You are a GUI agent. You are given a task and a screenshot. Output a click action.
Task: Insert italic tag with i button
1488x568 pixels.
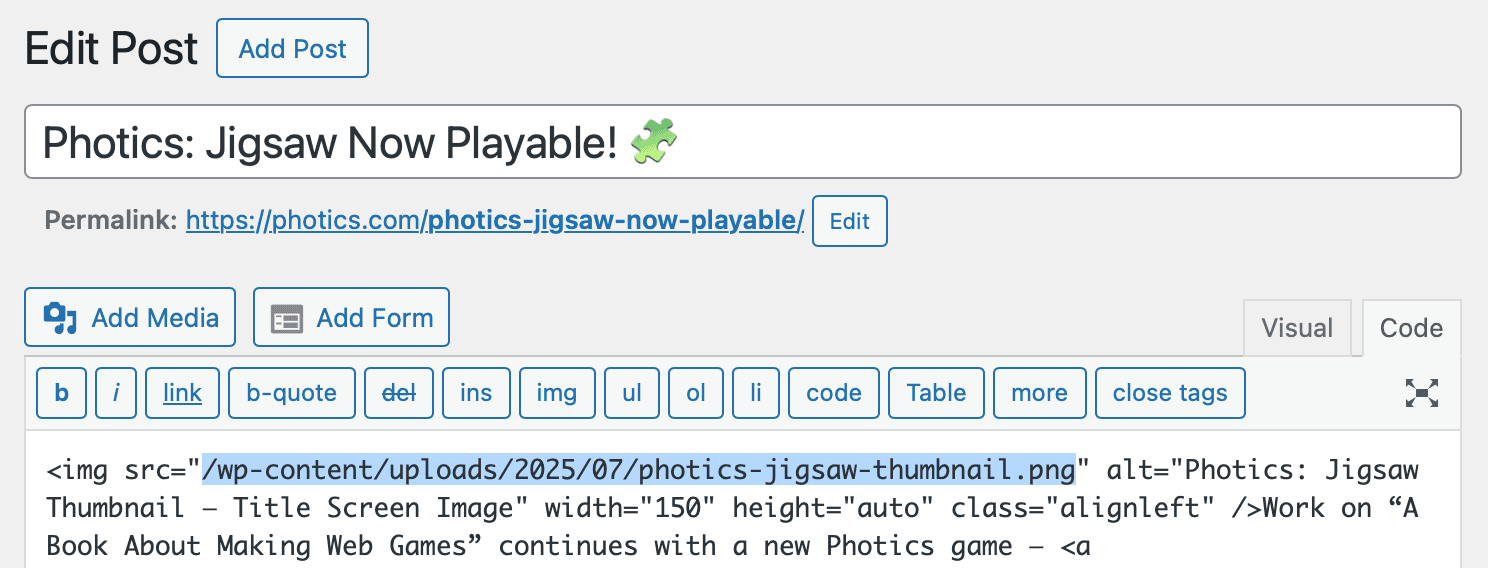tap(116, 393)
